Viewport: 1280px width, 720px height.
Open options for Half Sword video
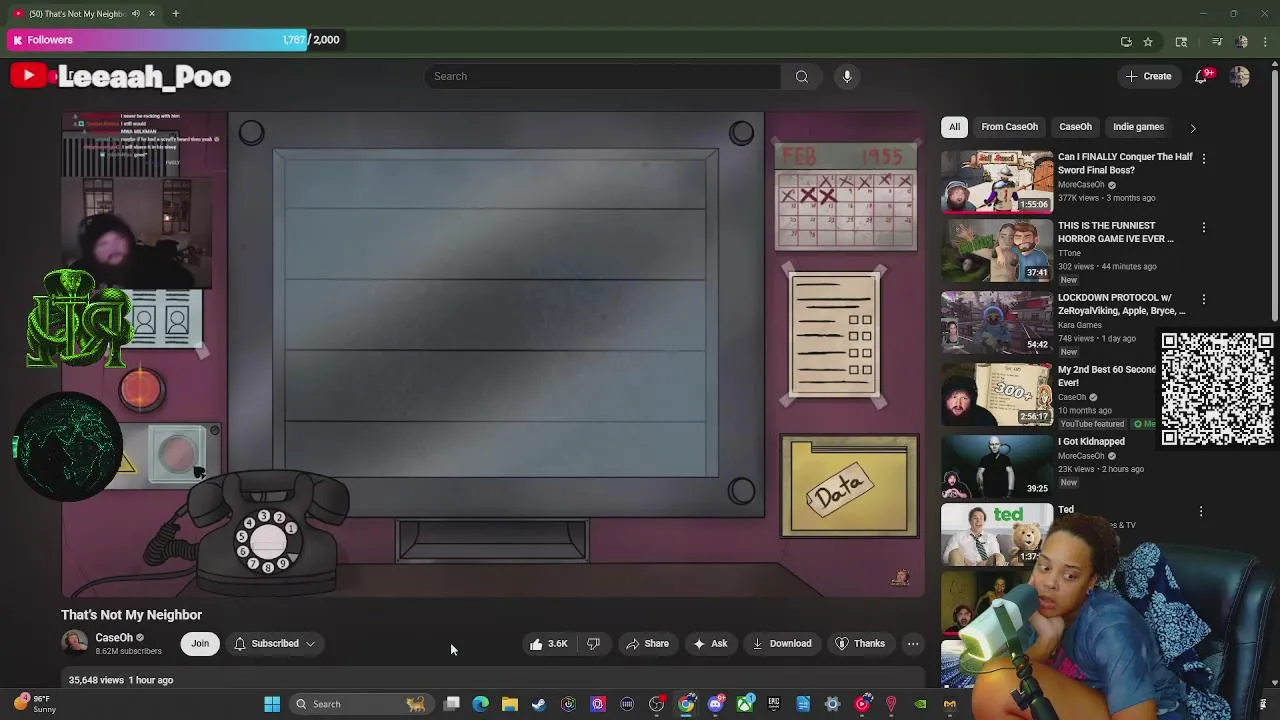(x=1203, y=158)
